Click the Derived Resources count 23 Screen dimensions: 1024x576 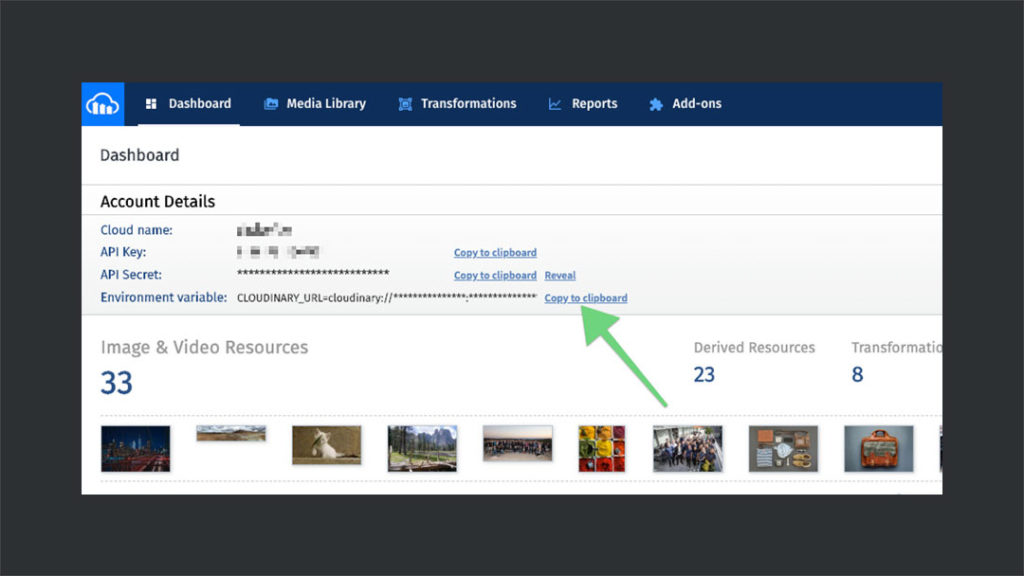click(704, 375)
